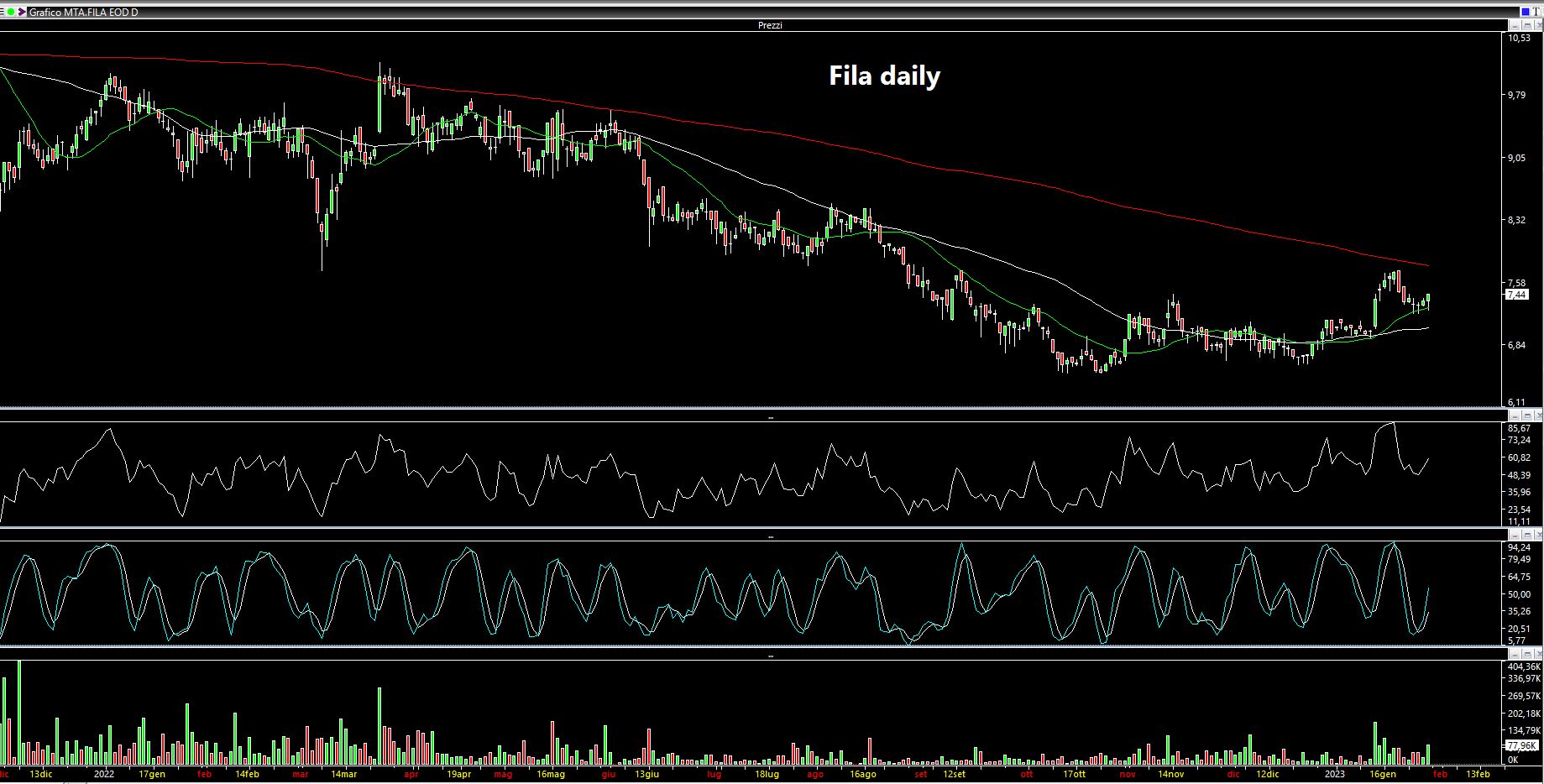
Task: Click the 12dic date on the time axis
Action: [x=1267, y=774]
